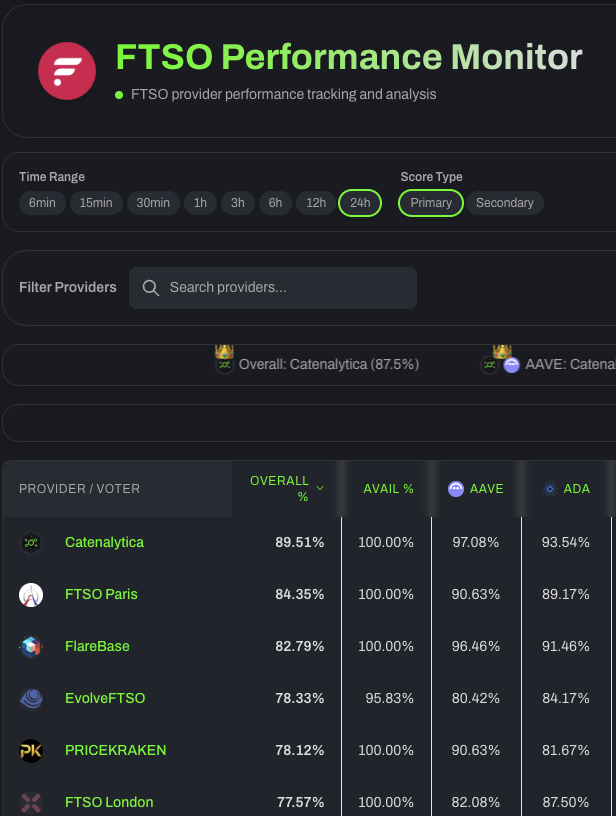Click the PROVIDER / VOTER column header

click(80, 489)
